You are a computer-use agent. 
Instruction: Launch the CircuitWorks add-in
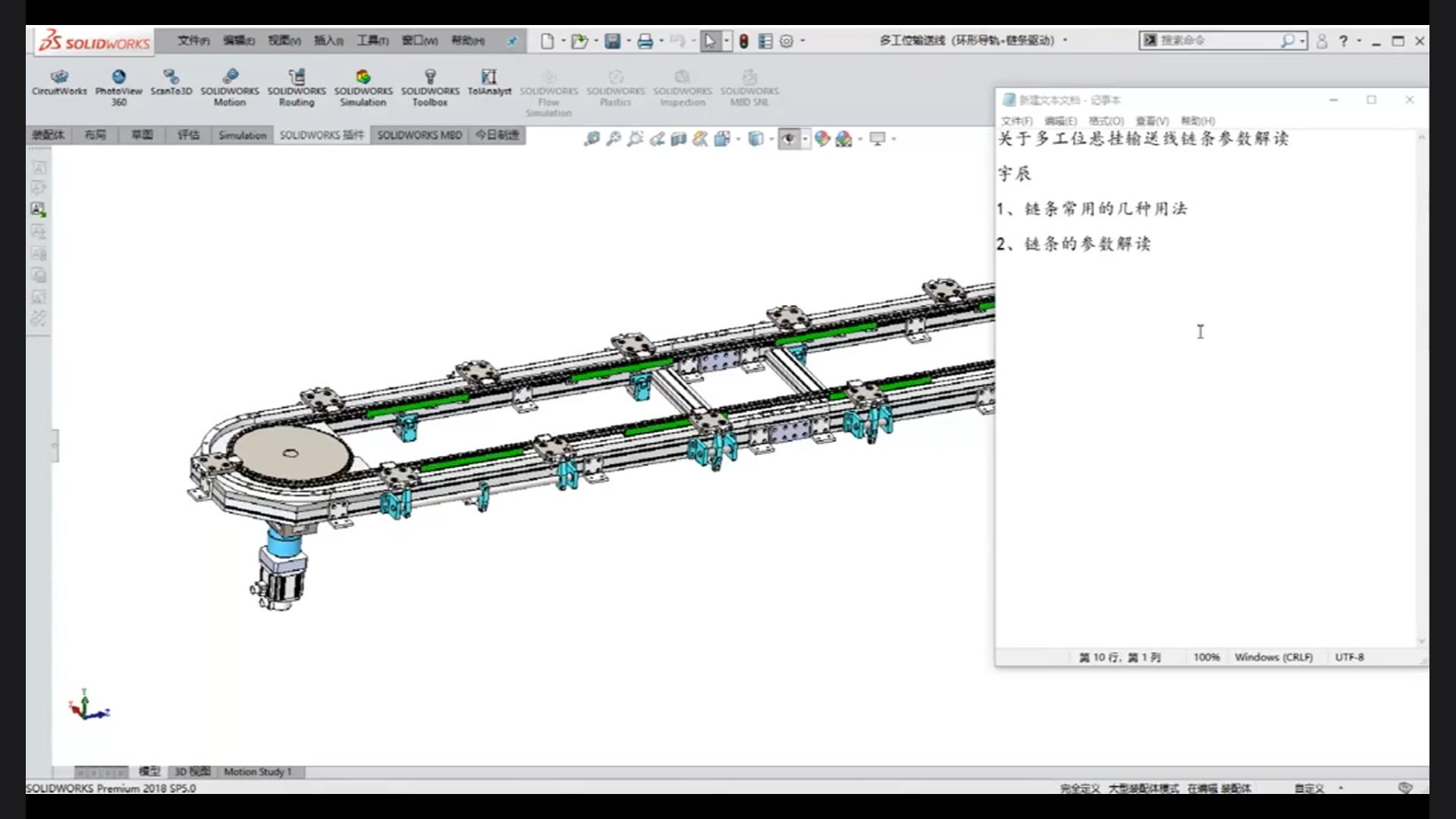(59, 83)
